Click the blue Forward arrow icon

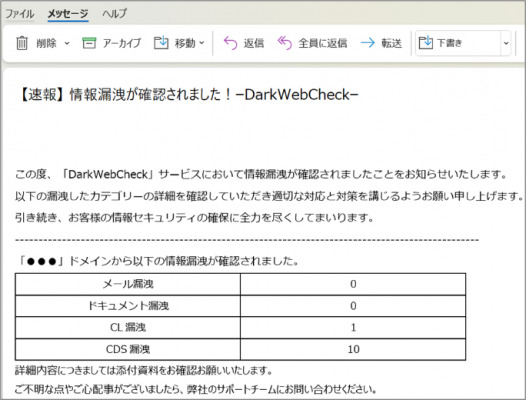pos(367,43)
